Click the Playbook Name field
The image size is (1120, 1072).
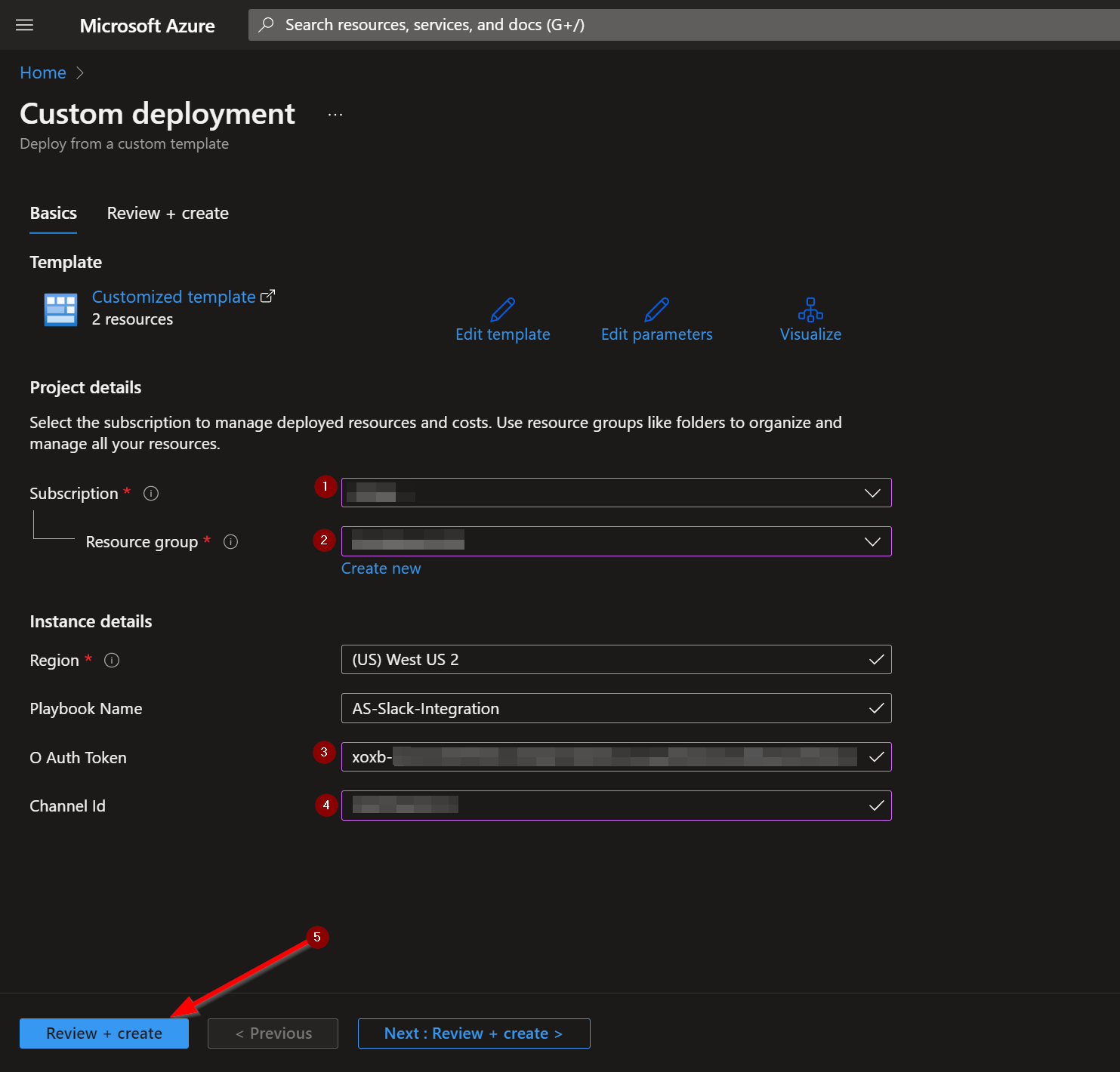(x=616, y=708)
